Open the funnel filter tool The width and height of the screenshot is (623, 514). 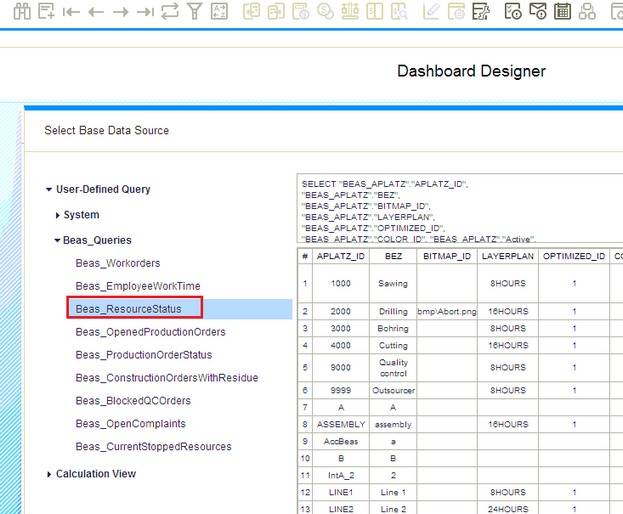click(195, 12)
